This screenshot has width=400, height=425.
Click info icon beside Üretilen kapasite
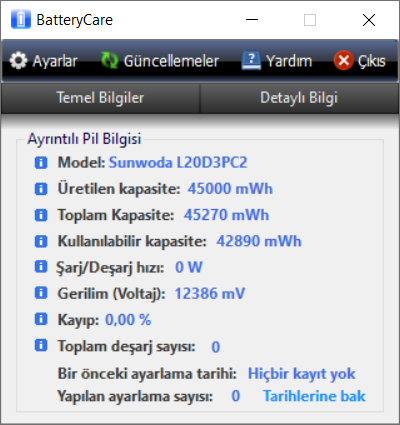tap(41, 189)
